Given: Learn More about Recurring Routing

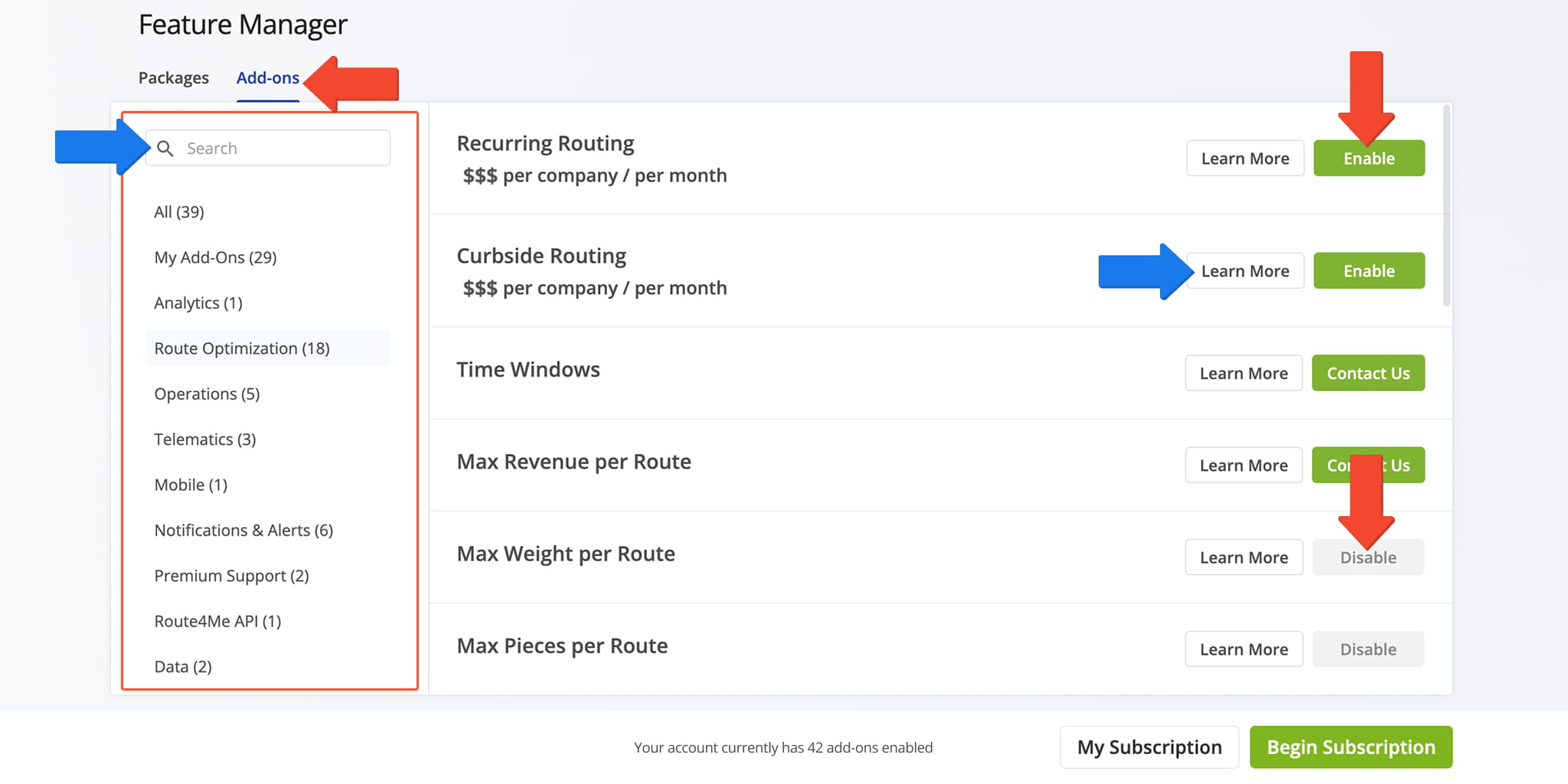Looking at the screenshot, I should point(1244,158).
